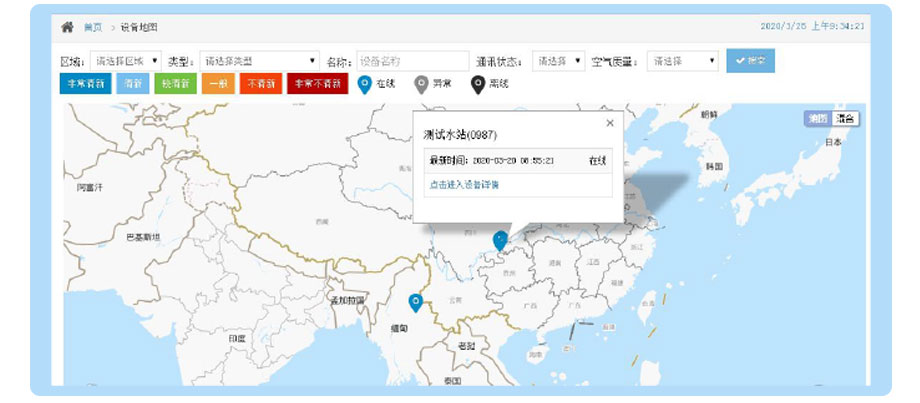This screenshot has width=920, height=403.
Task: Open the 点击进入设备详情 device details link
Action: coord(465,185)
